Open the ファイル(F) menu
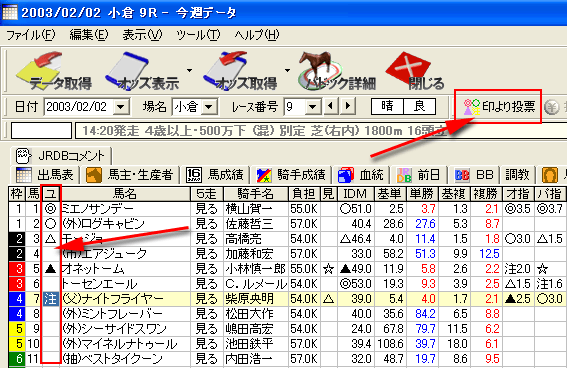The width and height of the screenshot is (567, 368). click(x=31, y=35)
